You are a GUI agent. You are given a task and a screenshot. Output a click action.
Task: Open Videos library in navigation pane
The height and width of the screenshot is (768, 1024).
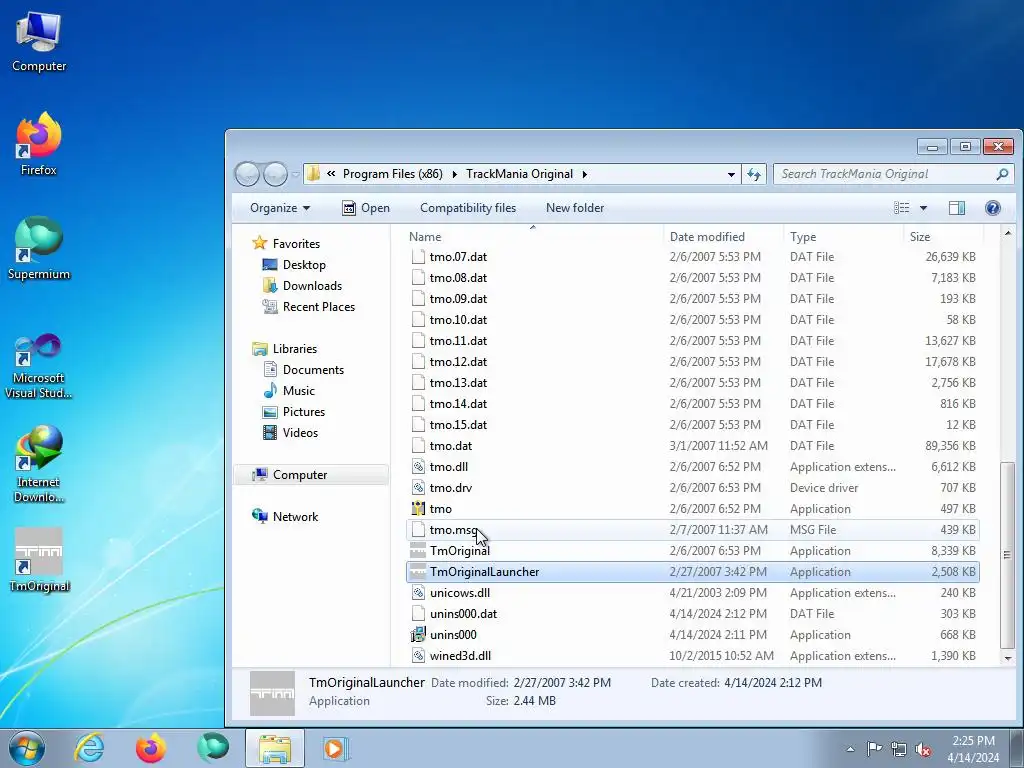[300, 433]
